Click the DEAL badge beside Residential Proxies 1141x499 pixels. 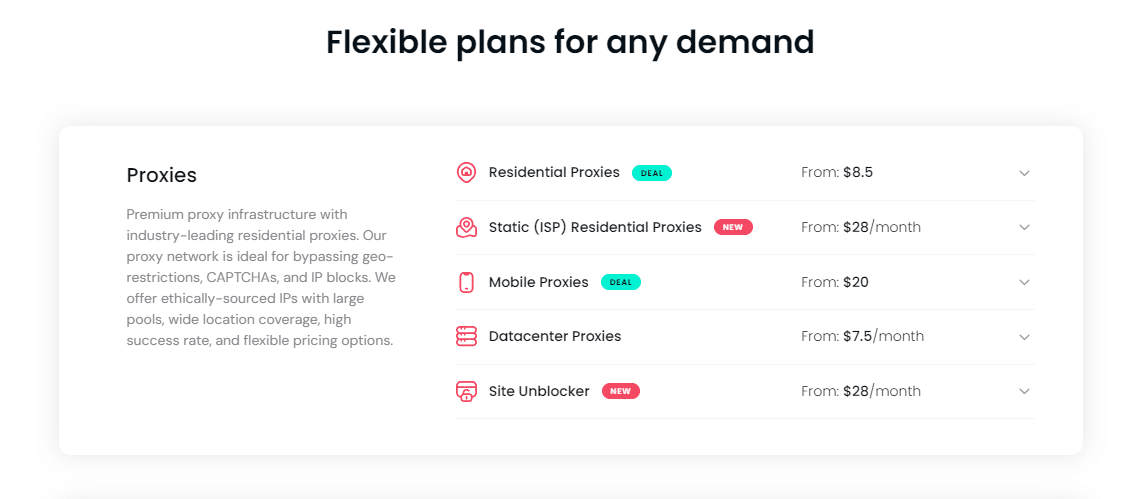pos(652,173)
